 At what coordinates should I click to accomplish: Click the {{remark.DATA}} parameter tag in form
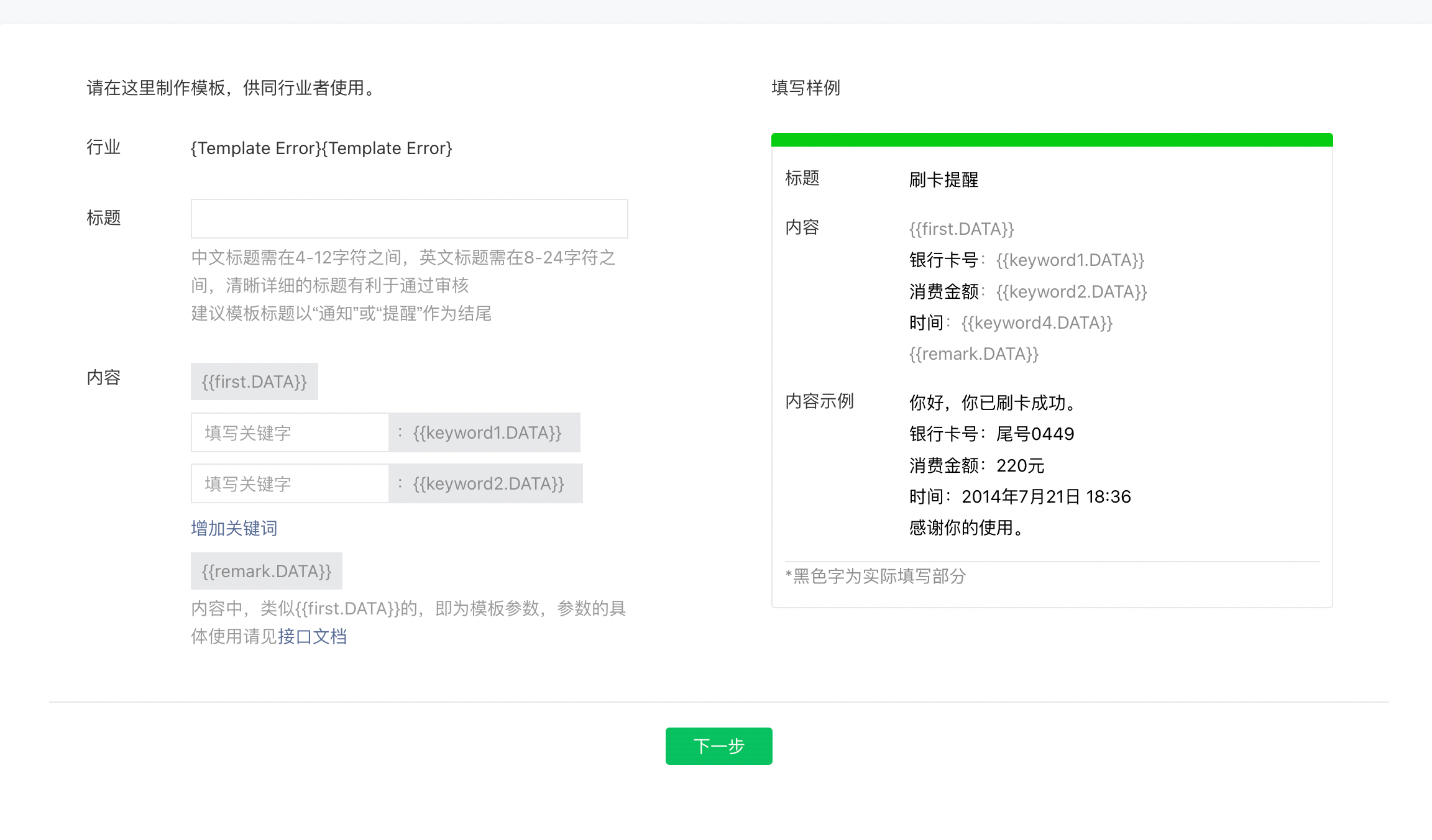pos(266,571)
